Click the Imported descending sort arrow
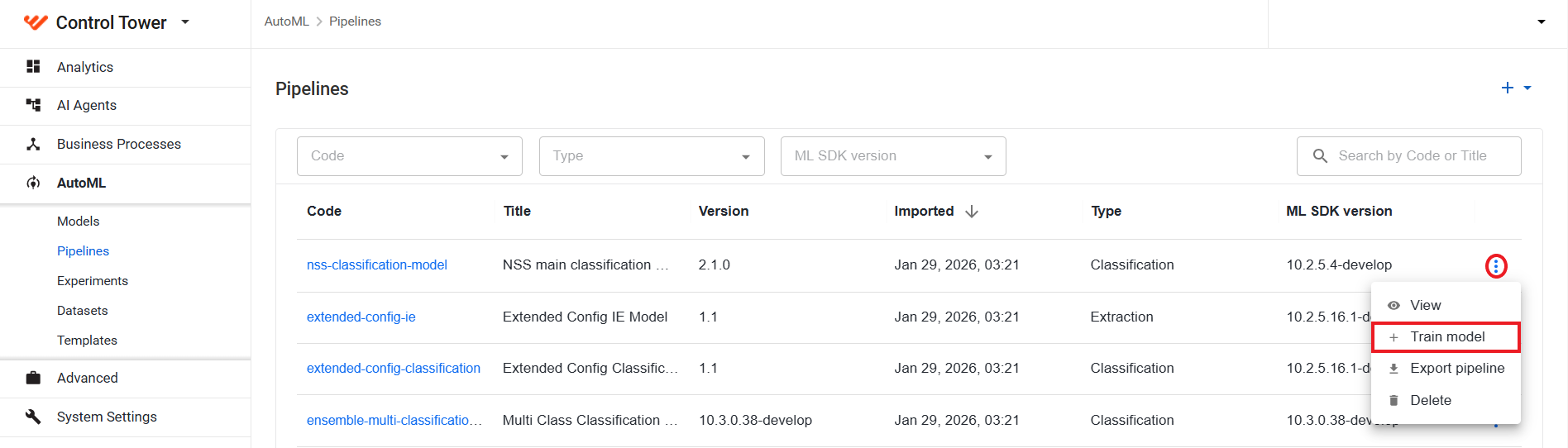 pyautogui.click(x=972, y=212)
